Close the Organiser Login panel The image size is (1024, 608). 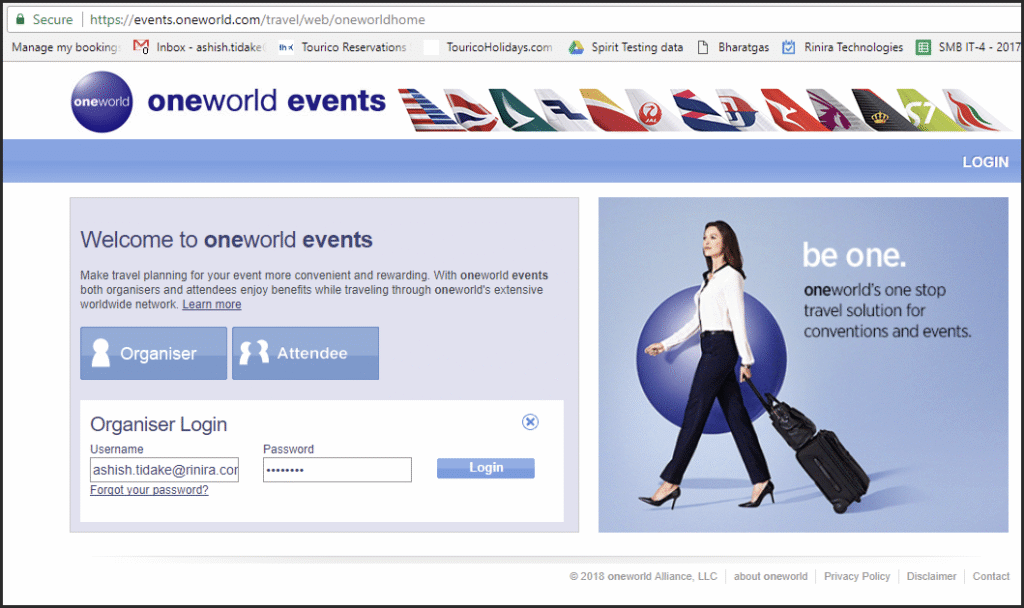click(530, 422)
